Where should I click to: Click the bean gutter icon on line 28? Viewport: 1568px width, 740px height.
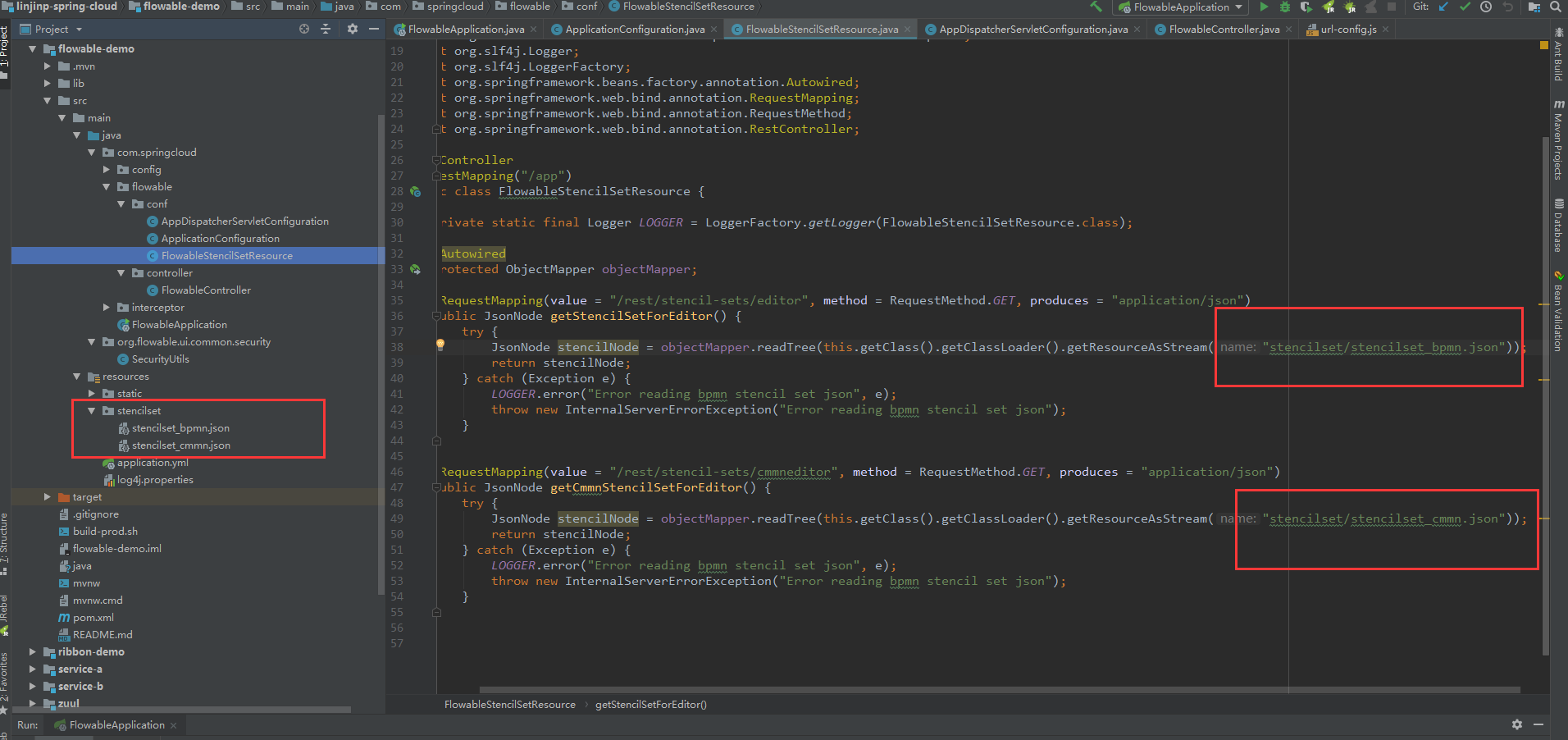[x=415, y=191]
